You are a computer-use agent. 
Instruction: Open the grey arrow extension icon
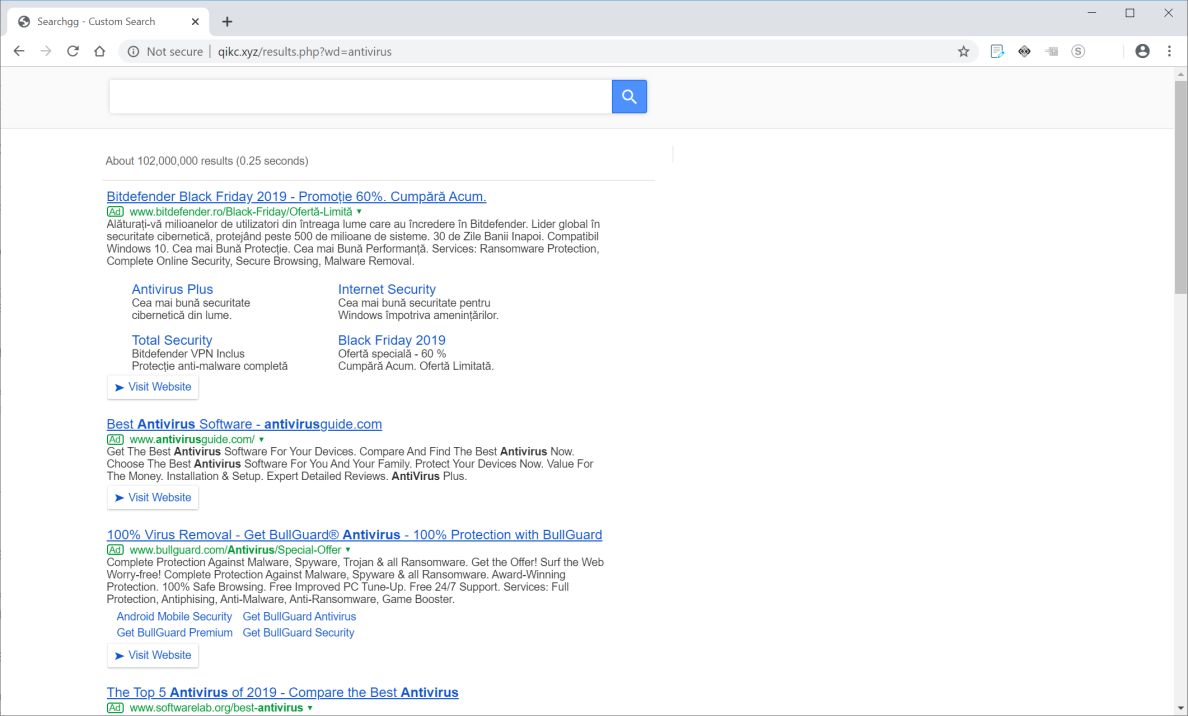click(1051, 52)
